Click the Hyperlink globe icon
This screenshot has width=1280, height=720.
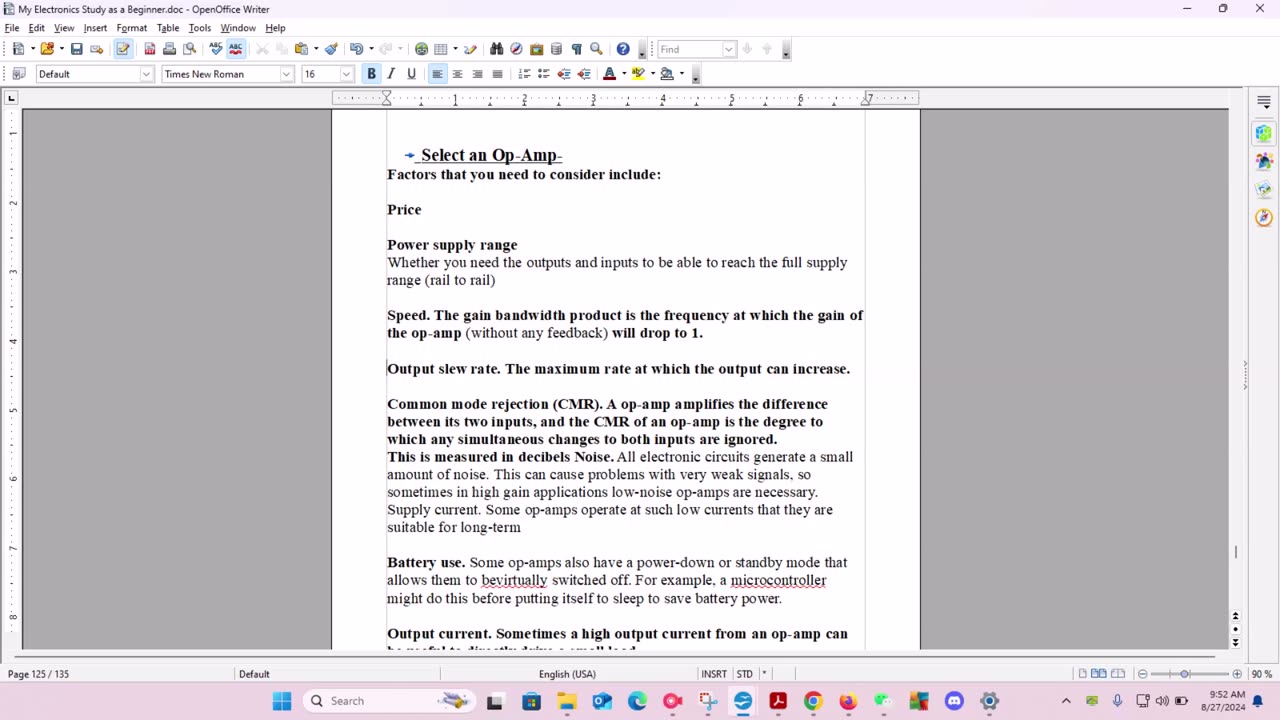click(421, 48)
